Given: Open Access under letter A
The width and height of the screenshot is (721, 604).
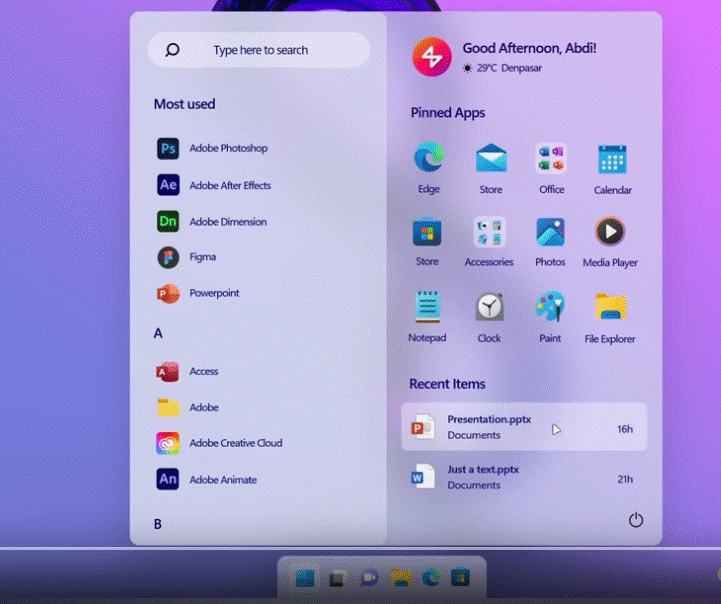Looking at the screenshot, I should [x=188, y=371].
